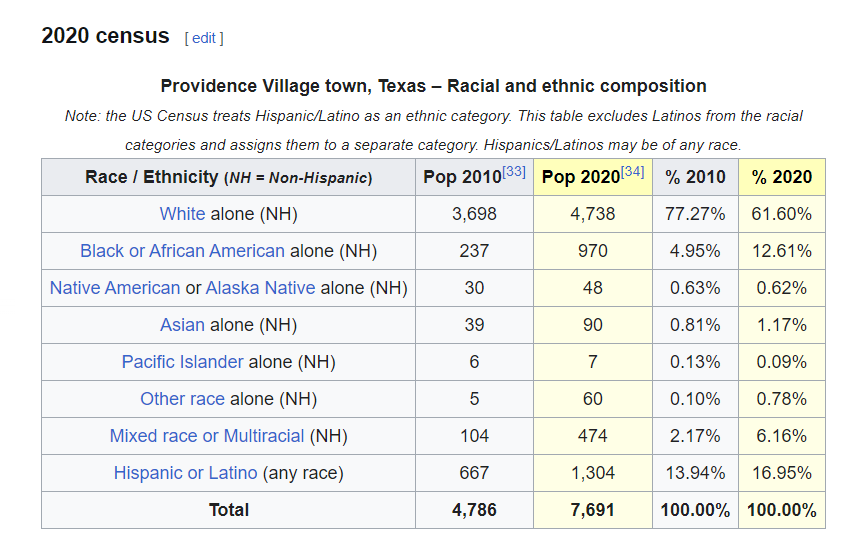Click the 100.00% total under % 2020
Screen dimensions: 846x541
pyautogui.click(x=782, y=510)
